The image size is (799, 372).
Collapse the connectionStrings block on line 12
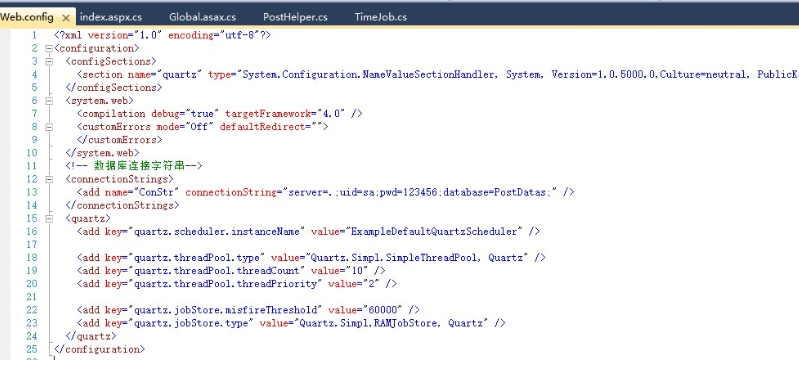pyautogui.click(x=49, y=179)
